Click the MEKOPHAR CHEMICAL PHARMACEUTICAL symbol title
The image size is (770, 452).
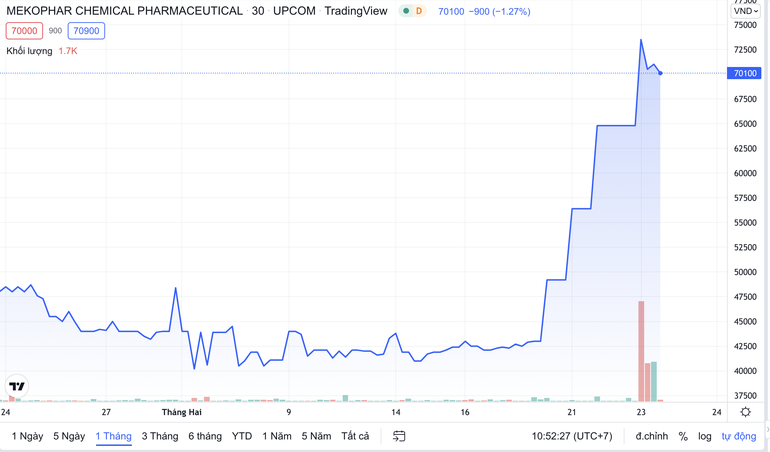pyautogui.click(x=124, y=11)
